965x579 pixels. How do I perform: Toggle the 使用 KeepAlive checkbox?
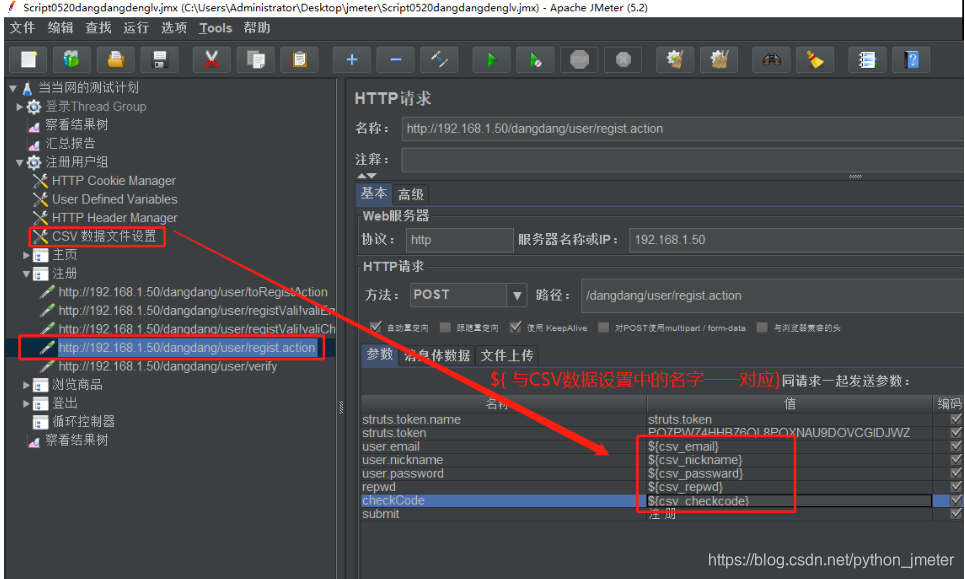[x=516, y=327]
